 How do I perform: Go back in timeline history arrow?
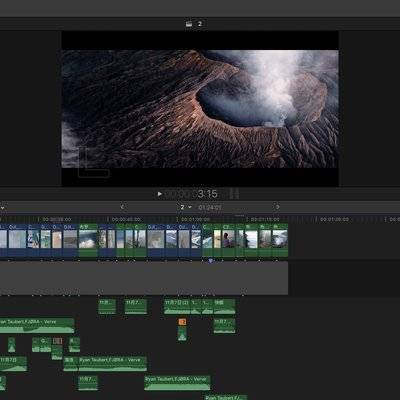click(x=122, y=207)
